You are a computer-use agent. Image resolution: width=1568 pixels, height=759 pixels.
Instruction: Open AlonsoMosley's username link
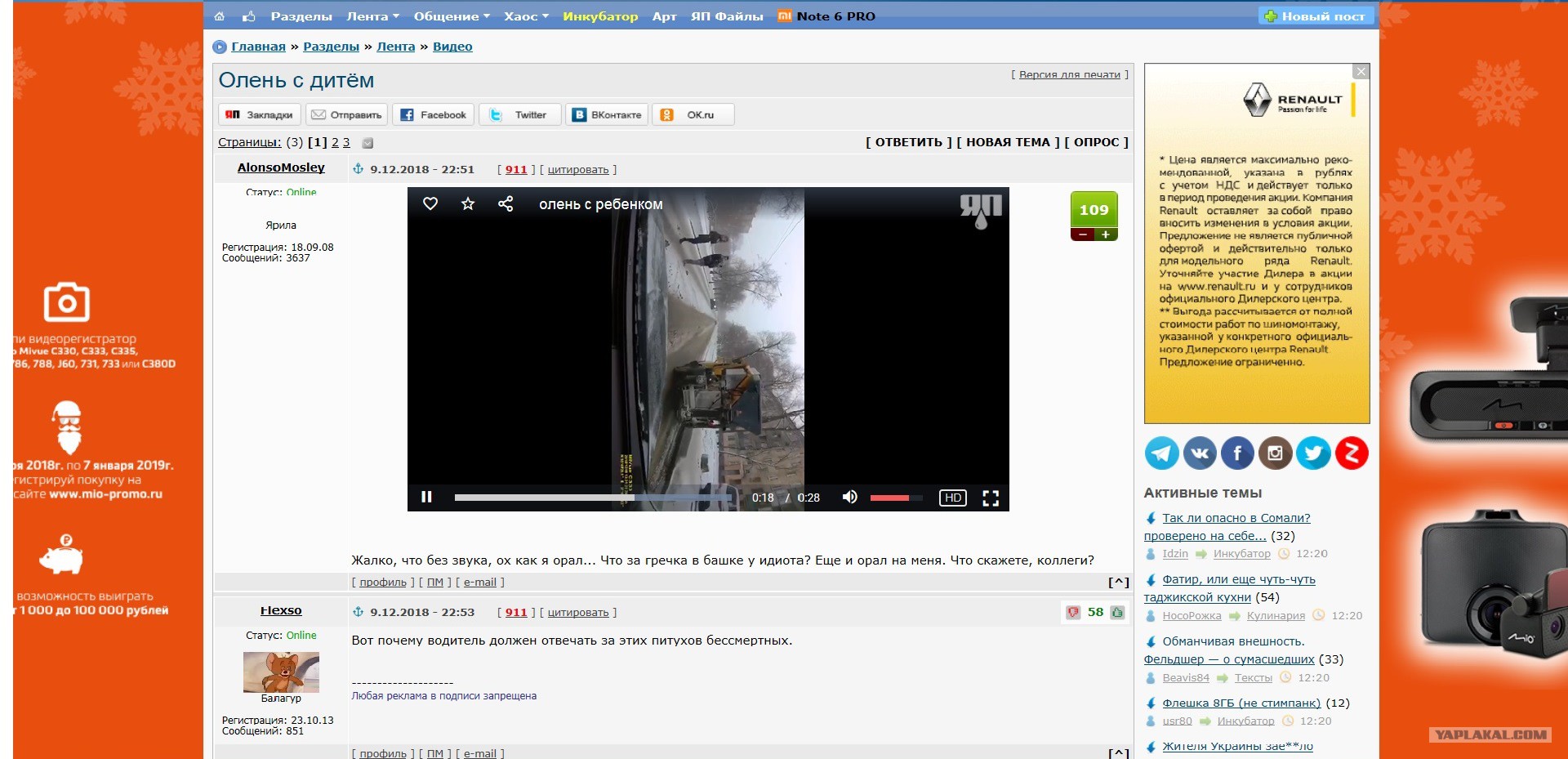tap(281, 167)
